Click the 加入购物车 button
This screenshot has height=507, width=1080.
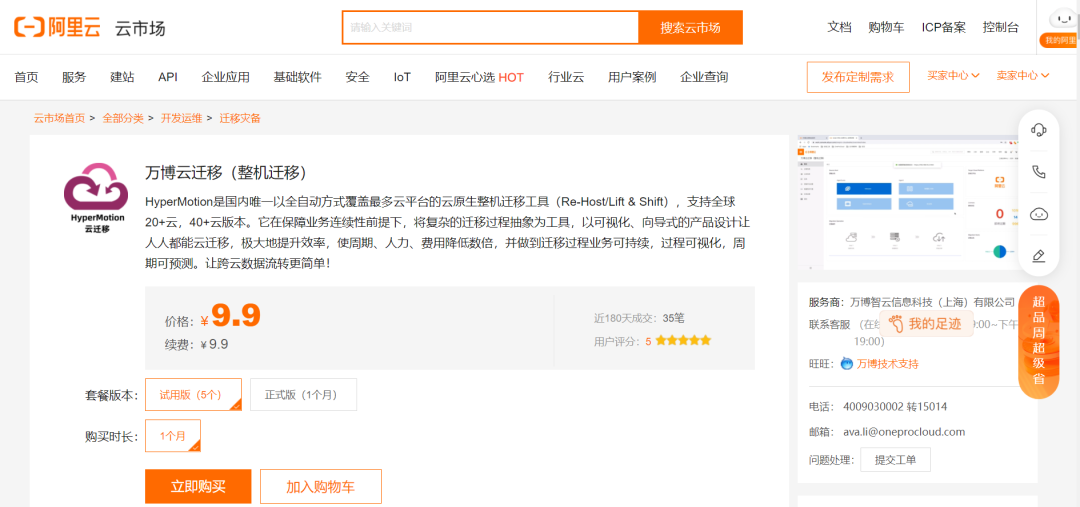click(x=321, y=486)
